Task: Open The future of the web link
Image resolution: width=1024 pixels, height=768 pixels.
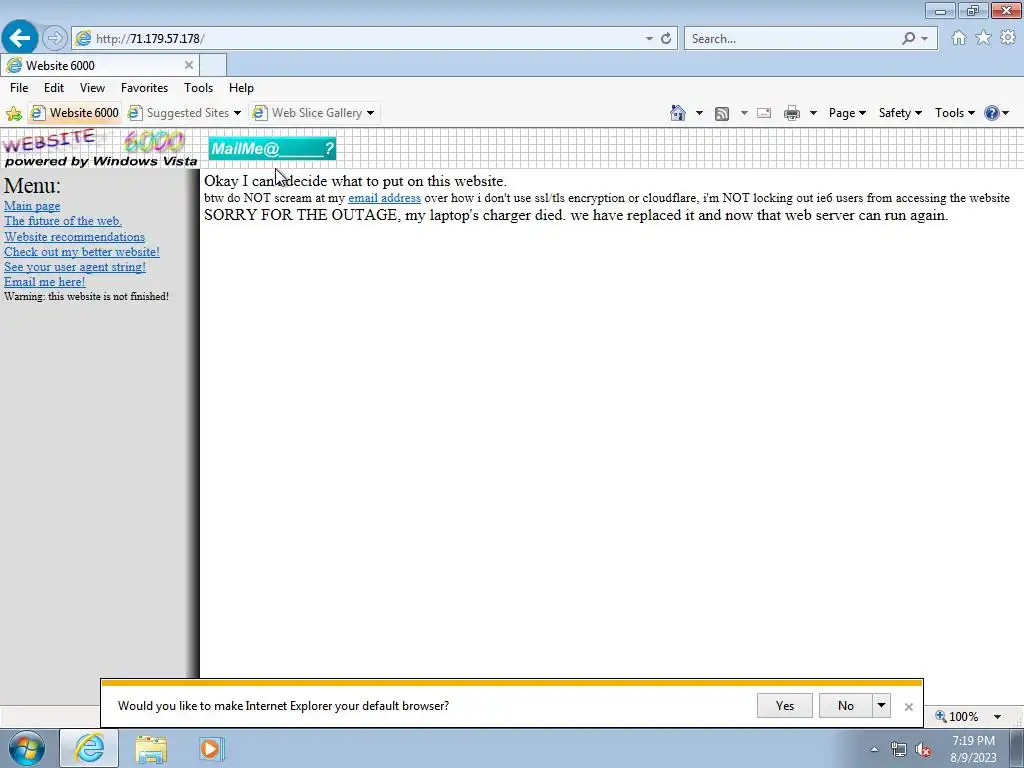Action: (x=63, y=221)
